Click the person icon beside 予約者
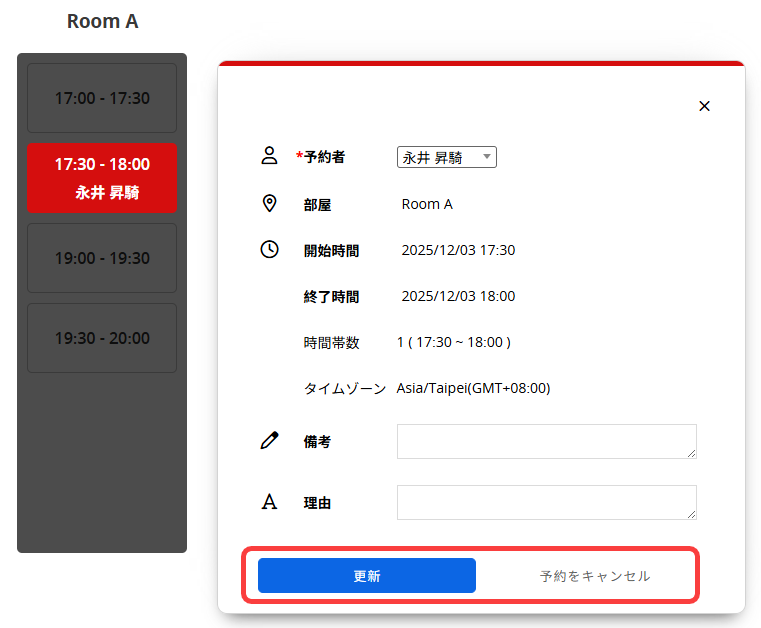 pos(269,156)
